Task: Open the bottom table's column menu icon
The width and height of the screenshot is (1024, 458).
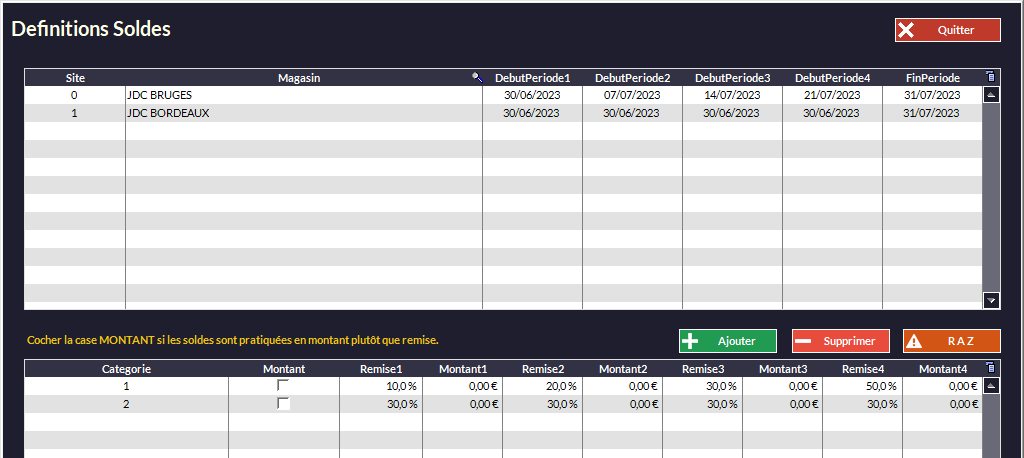Action: pyautogui.click(x=990, y=369)
